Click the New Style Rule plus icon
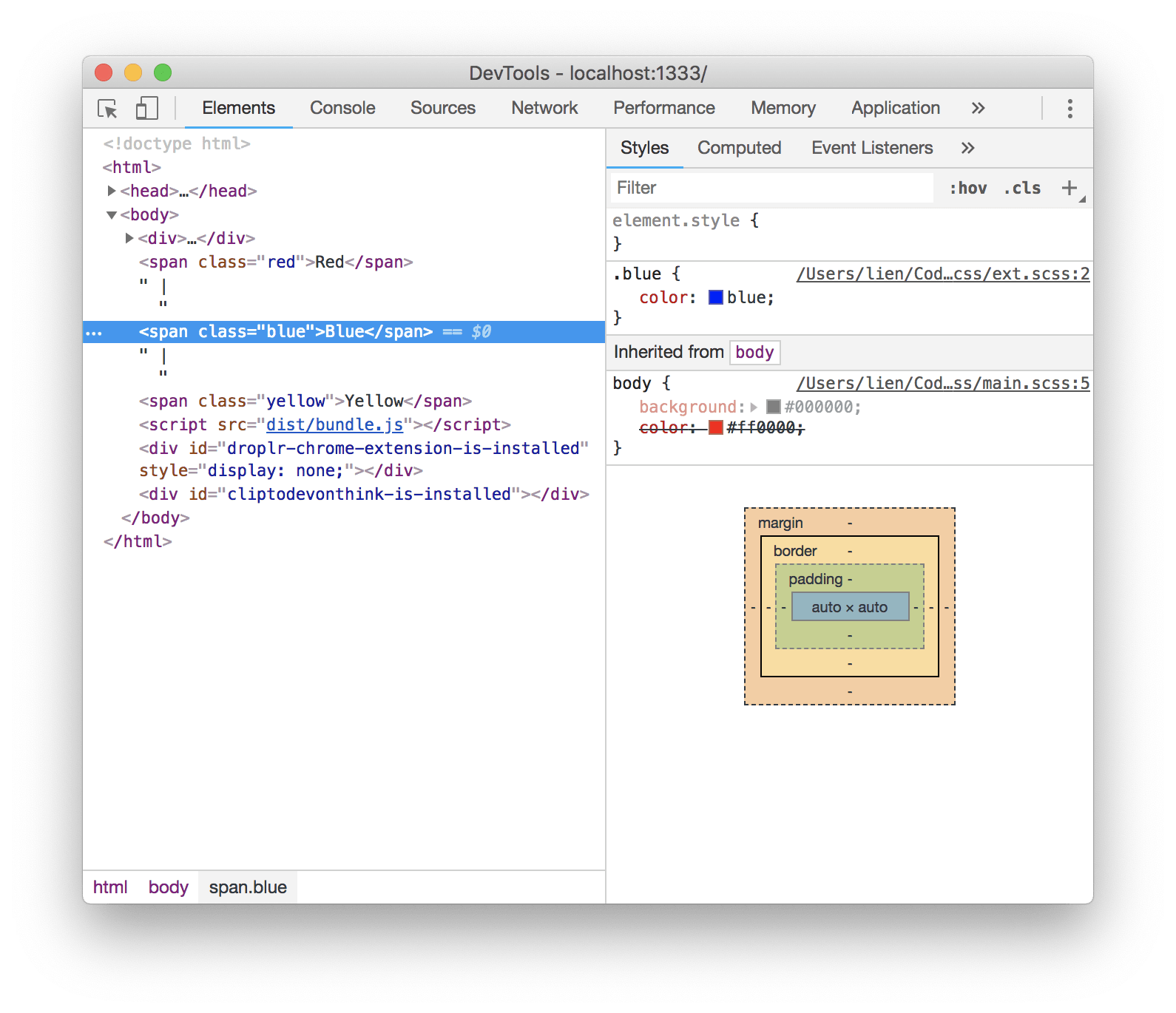This screenshot has height=1013, width=1176. tap(1069, 188)
